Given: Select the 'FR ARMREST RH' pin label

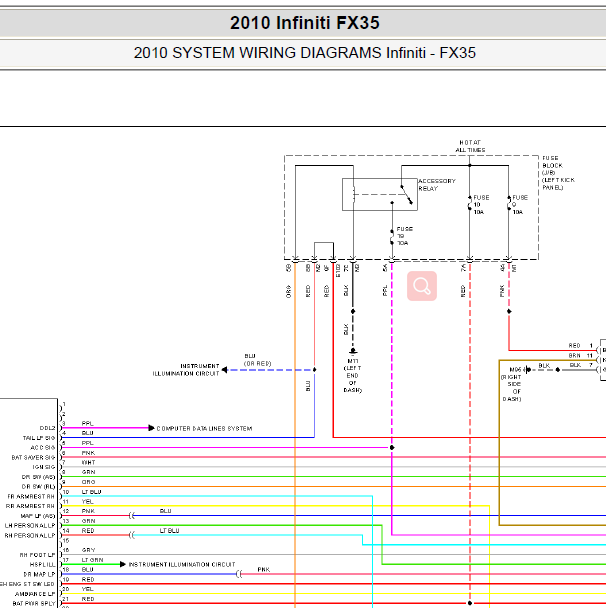Looking at the screenshot, I should [x=31, y=496].
